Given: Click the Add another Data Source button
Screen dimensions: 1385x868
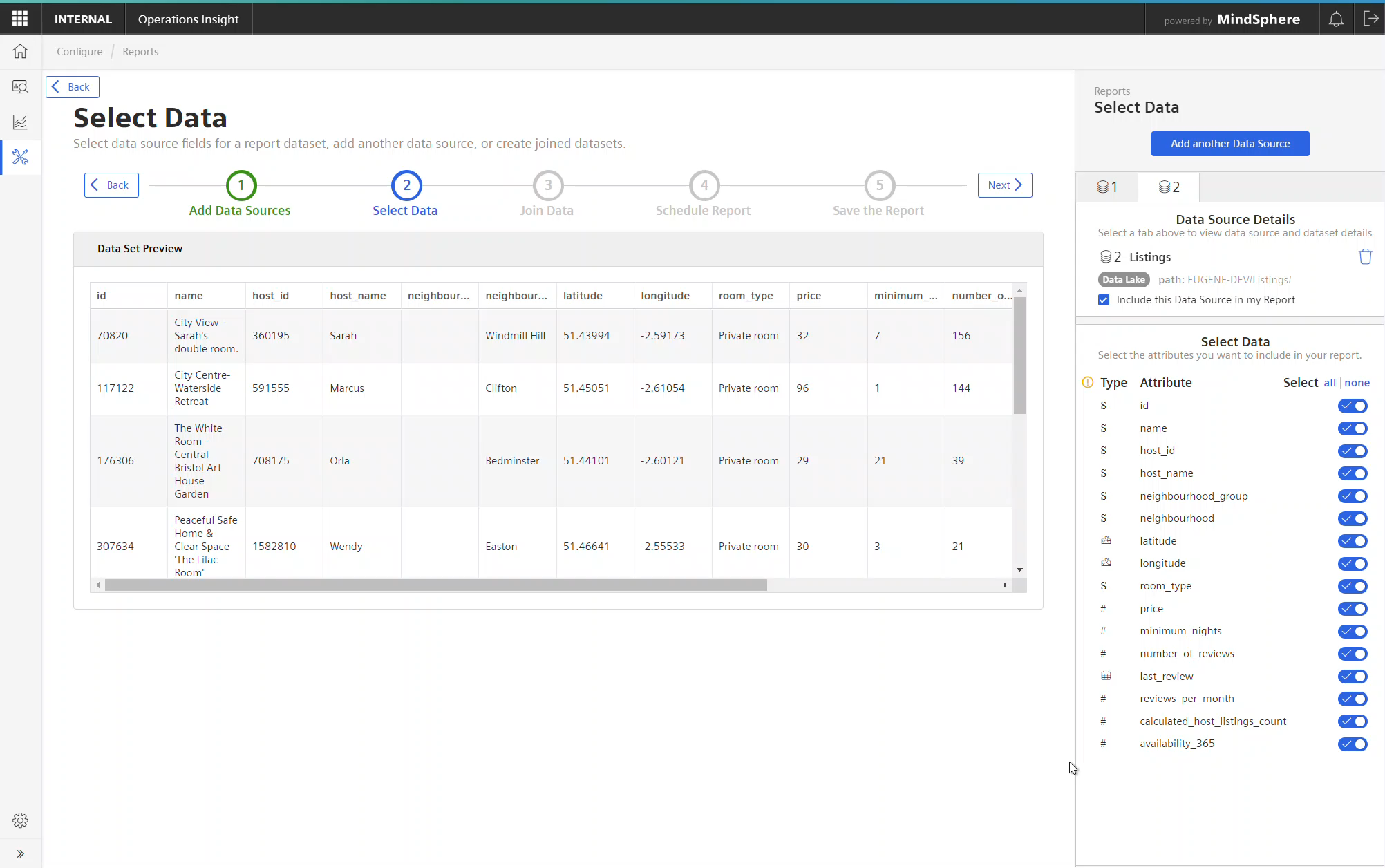Looking at the screenshot, I should tap(1230, 144).
